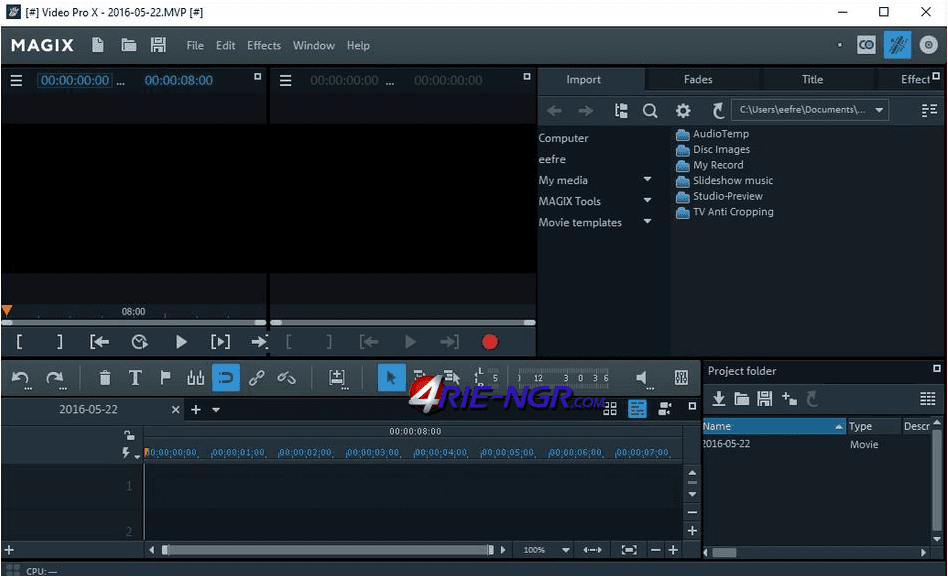Group objects with chain link icon
948x577 pixels.
(256, 378)
